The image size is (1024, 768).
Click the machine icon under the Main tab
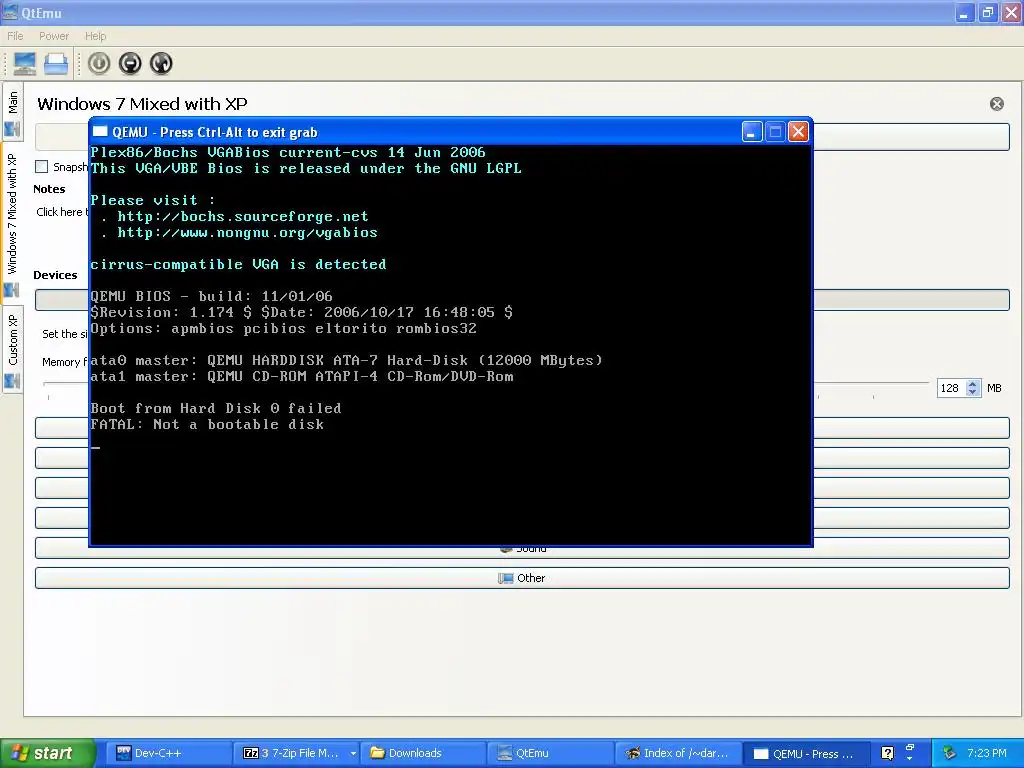(12, 129)
